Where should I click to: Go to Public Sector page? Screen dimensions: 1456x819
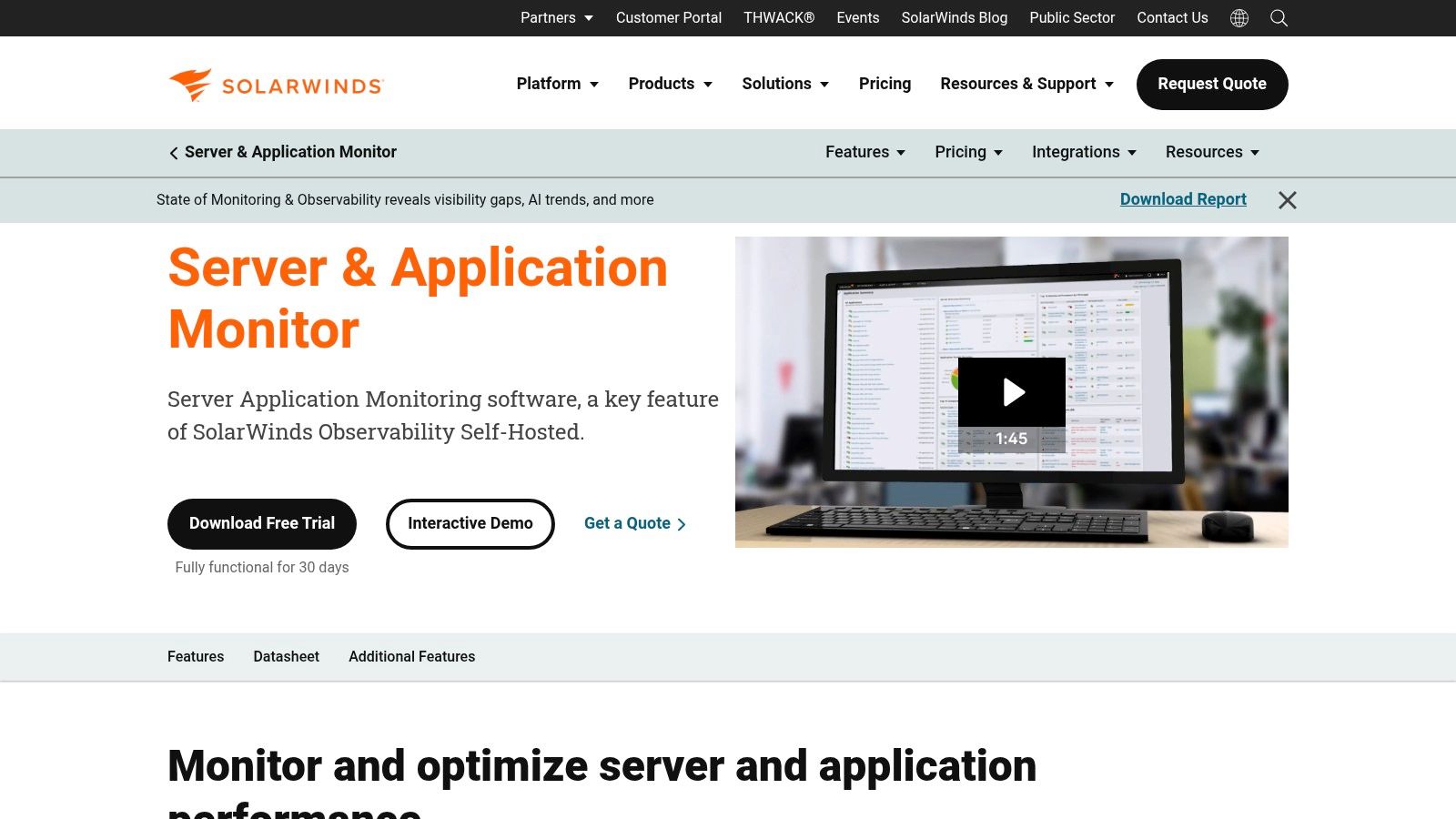(x=1072, y=18)
